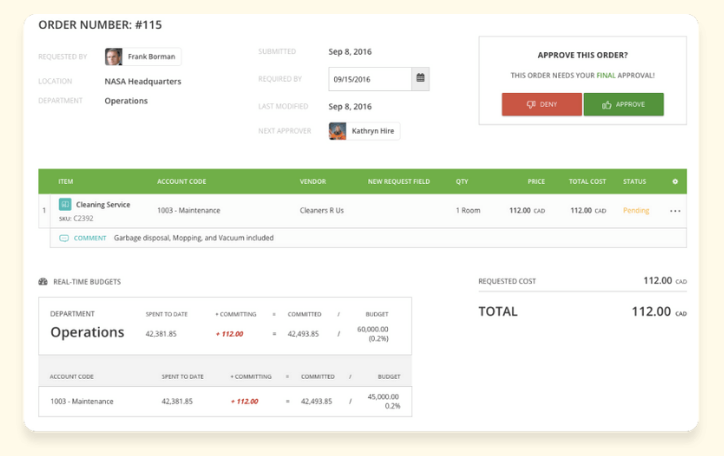Click the calendar icon beside required date

point(421,78)
